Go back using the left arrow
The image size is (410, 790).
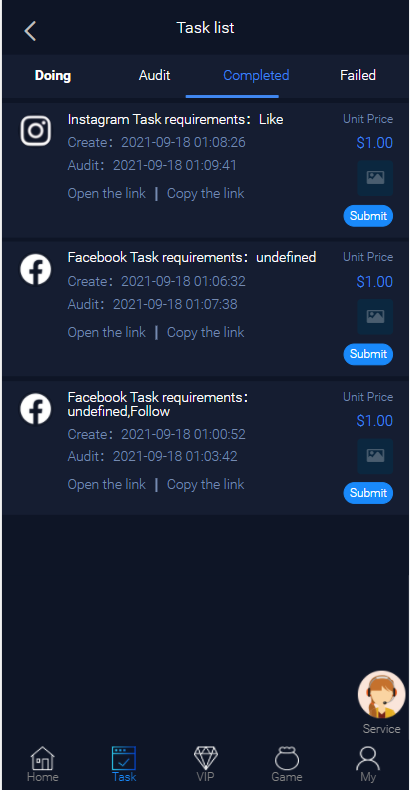click(x=30, y=31)
